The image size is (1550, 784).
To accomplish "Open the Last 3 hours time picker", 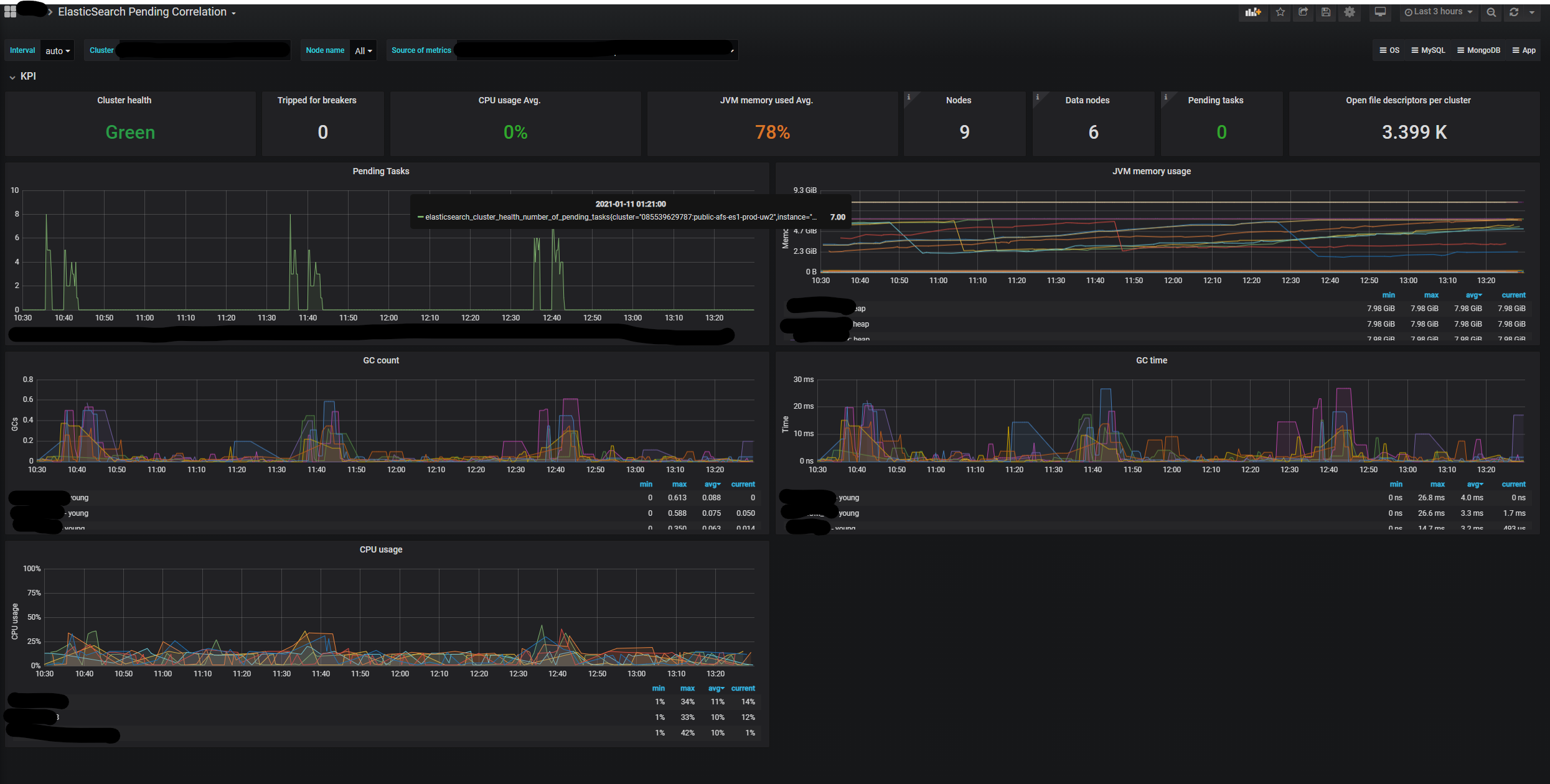I will 1438,12.
